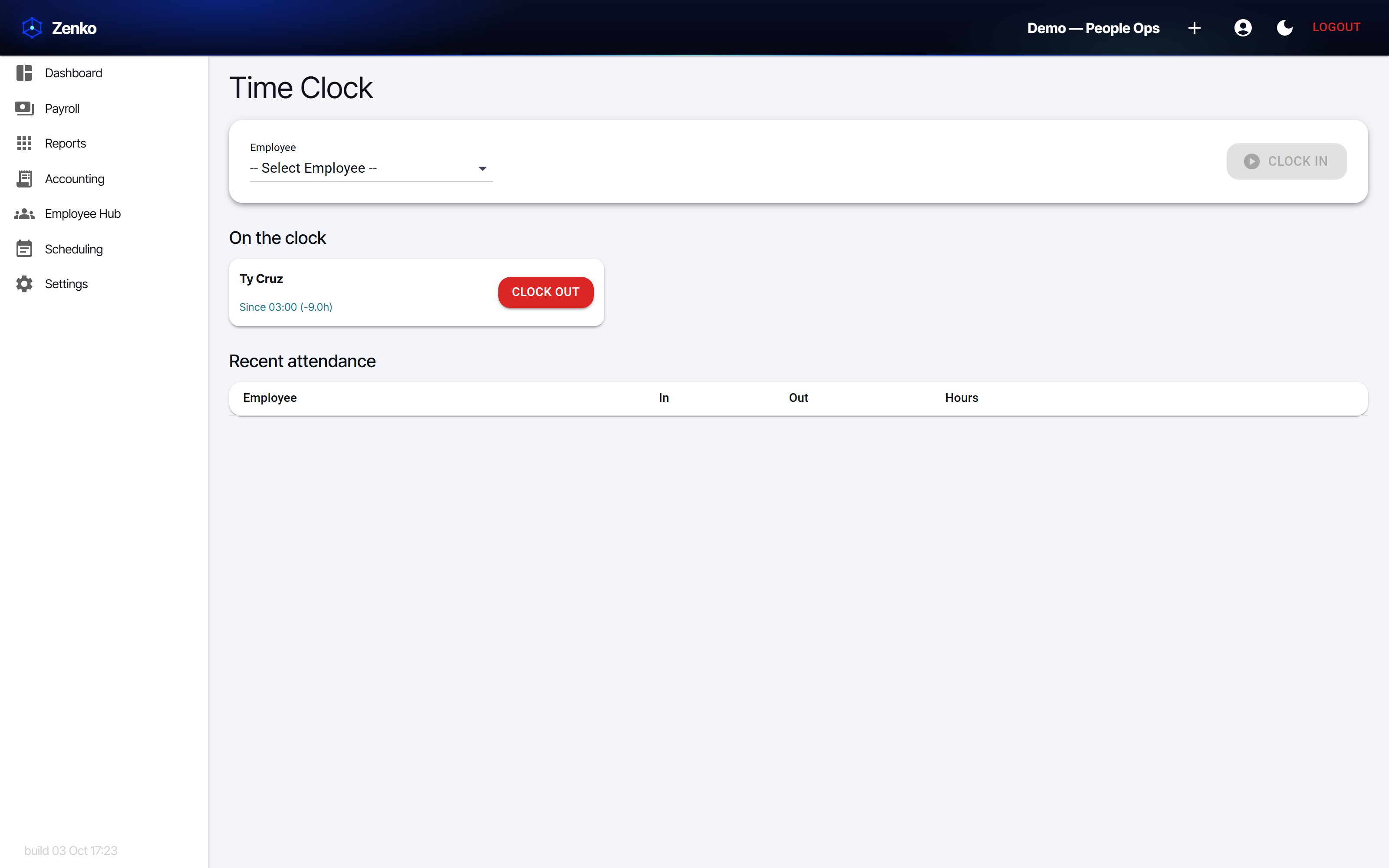Image resolution: width=1389 pixels, height=868 pixels.
Task: Click the Accounting receipt icon
Action: (x=24, y=178)
